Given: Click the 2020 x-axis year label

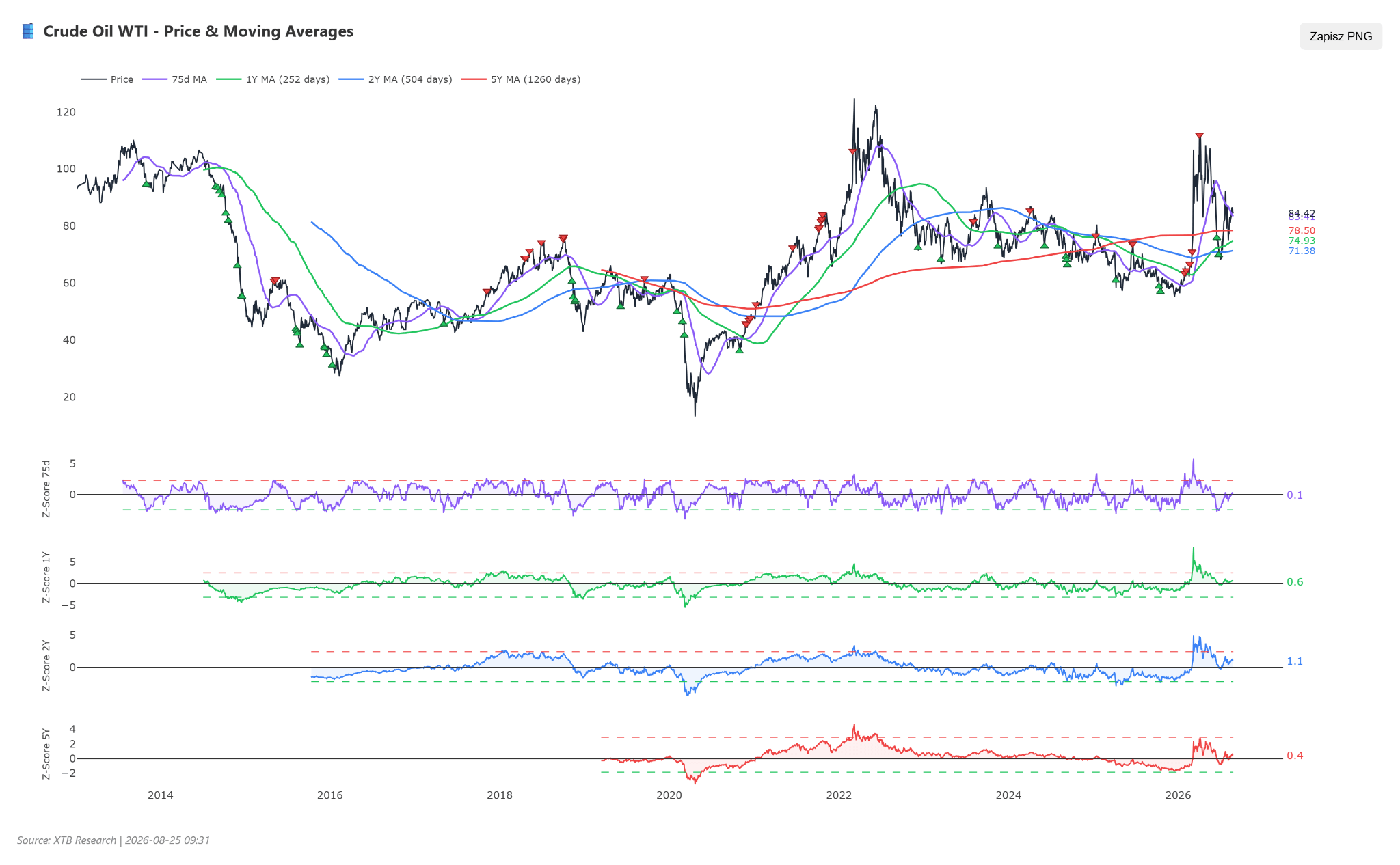Looking at the screenshot, I should pos(669,795).
